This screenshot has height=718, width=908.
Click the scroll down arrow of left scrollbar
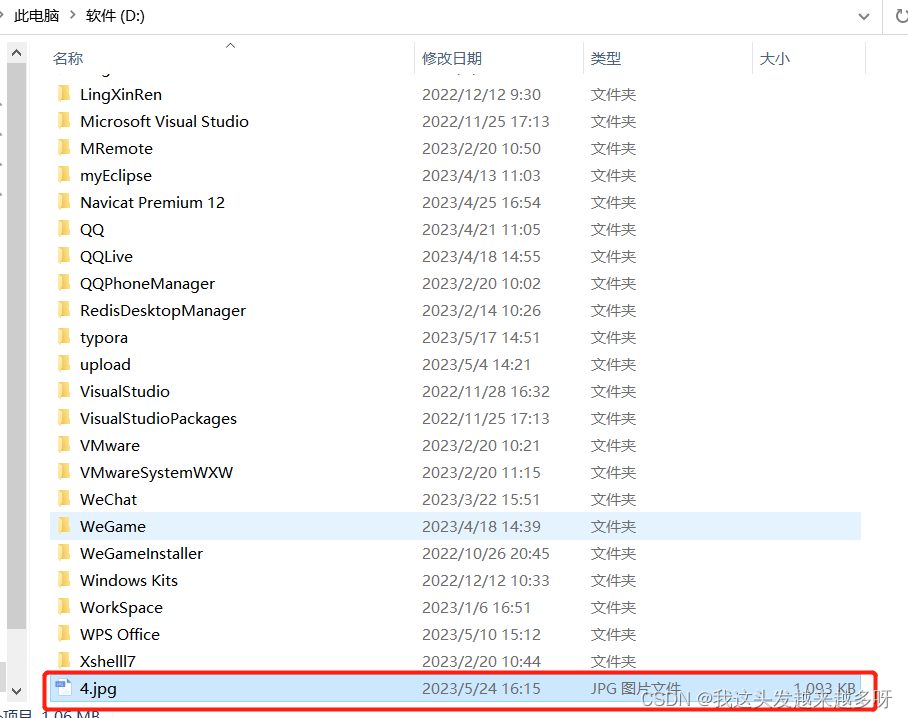[16, 691]
